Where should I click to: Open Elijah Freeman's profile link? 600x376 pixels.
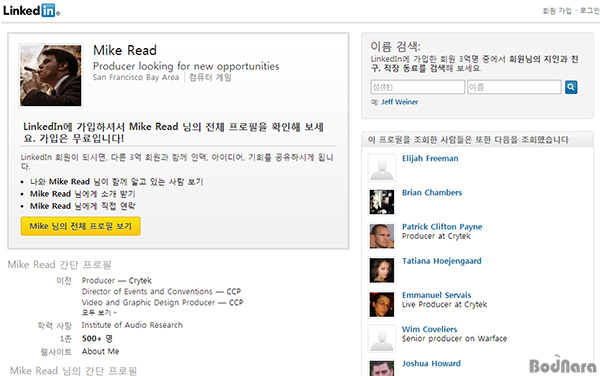point(430,158)
